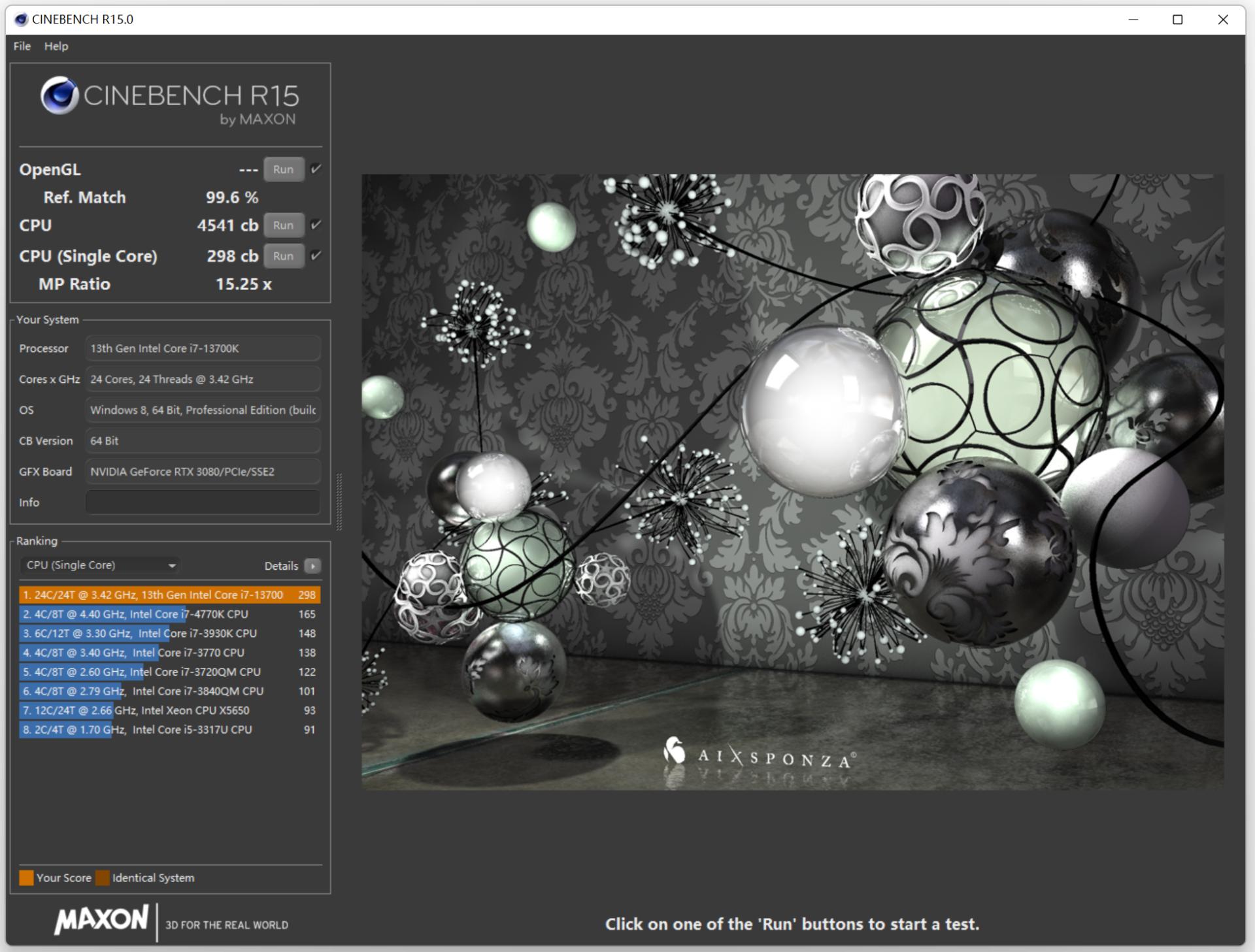Open the File menu
This screenshot has height=952, width=1255.
[x=22, y=46]
